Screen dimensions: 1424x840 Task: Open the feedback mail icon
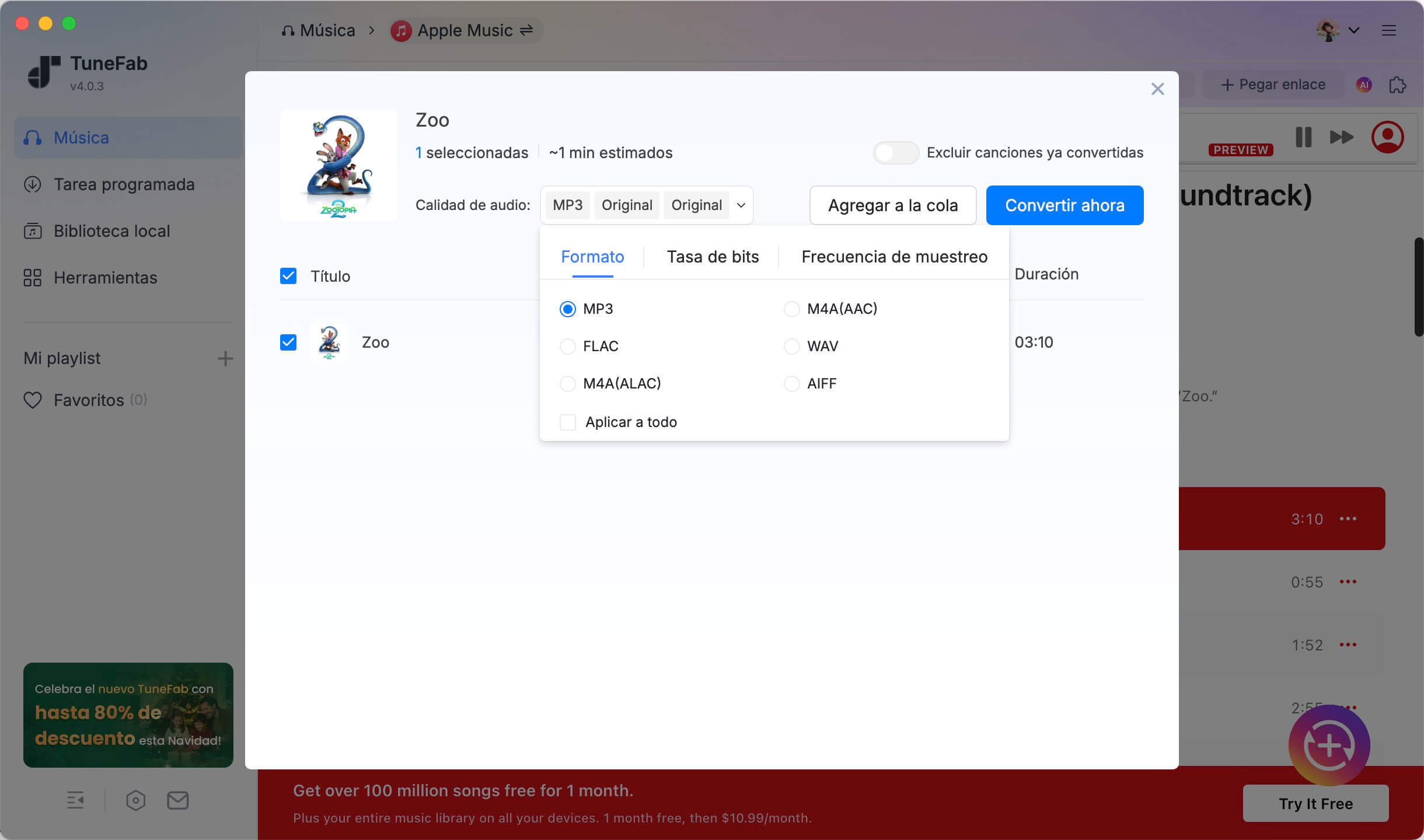click(x=177, y=800)
